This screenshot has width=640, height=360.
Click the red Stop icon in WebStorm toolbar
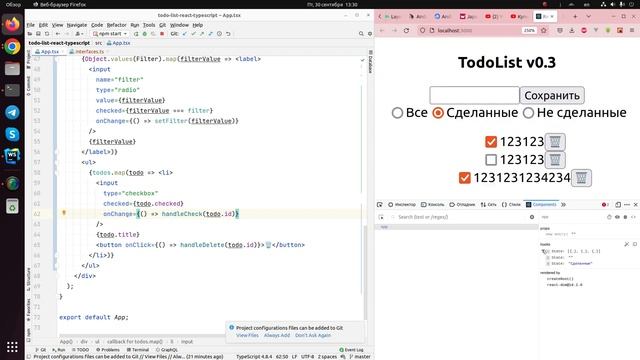(x=162, y=34)
